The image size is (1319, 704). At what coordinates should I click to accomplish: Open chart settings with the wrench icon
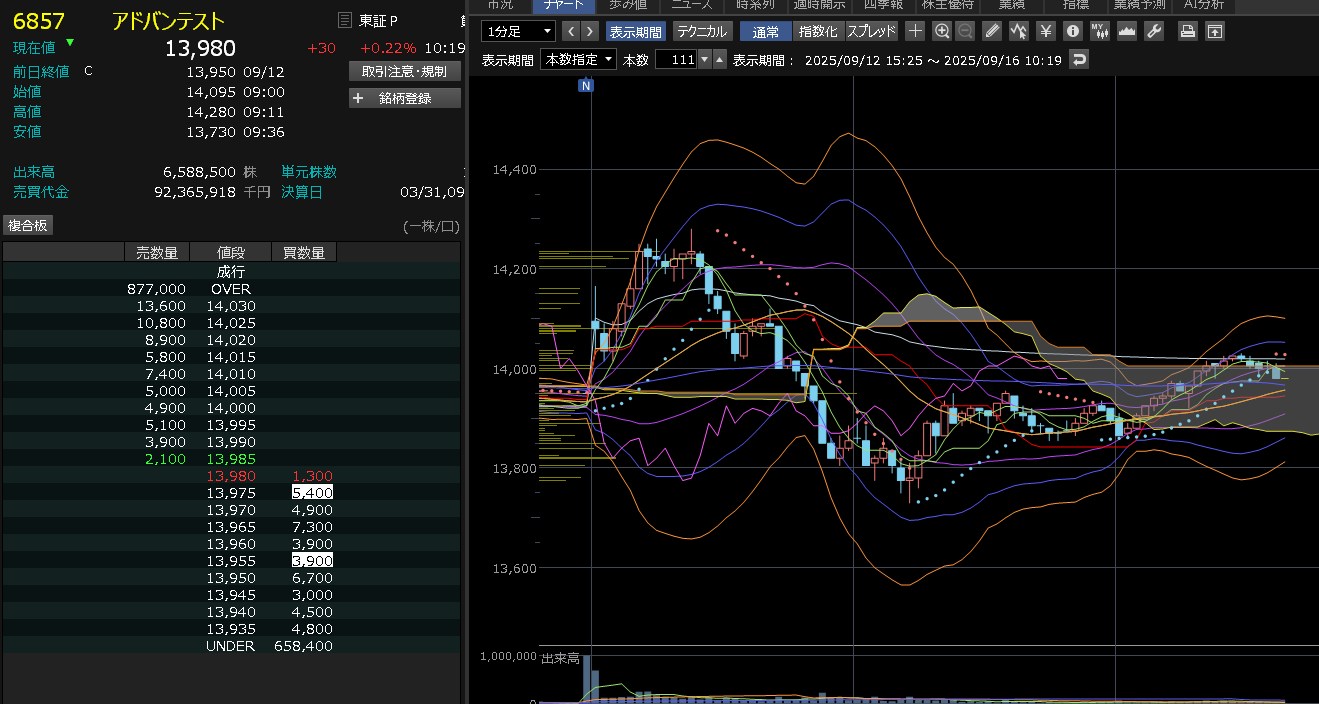tap(1154, 31)
